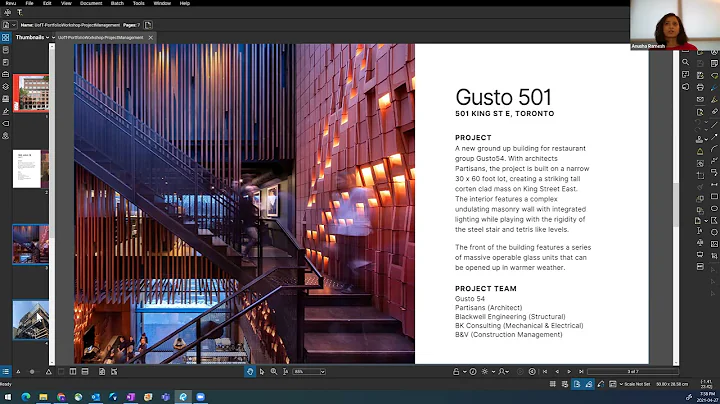Select the Pan hand tool

(250, 371)
